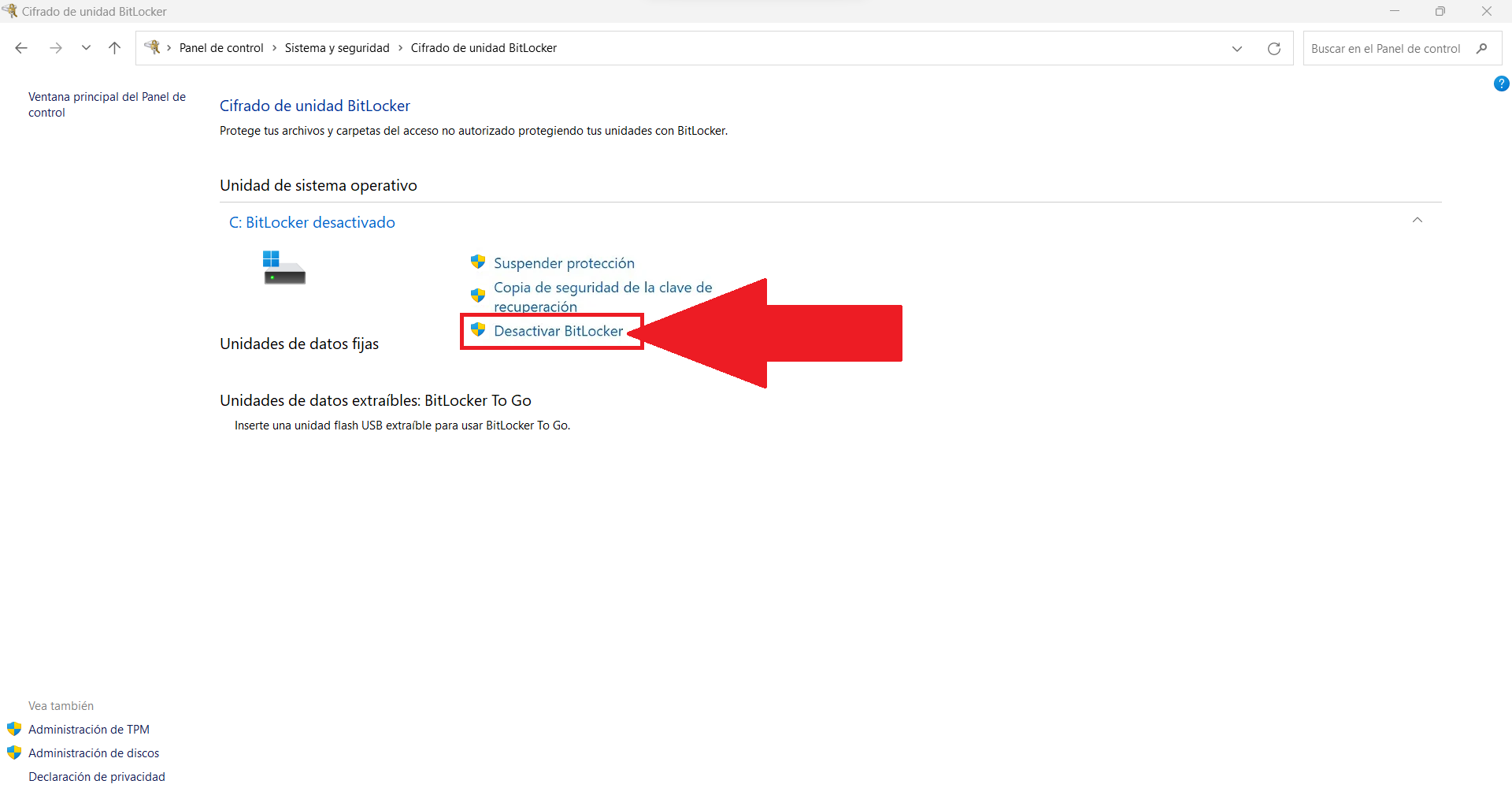The width and height of the screenshot is (1512, 799).
Task: Expand the address bar history dropdown
Action: coord(1237,49)
